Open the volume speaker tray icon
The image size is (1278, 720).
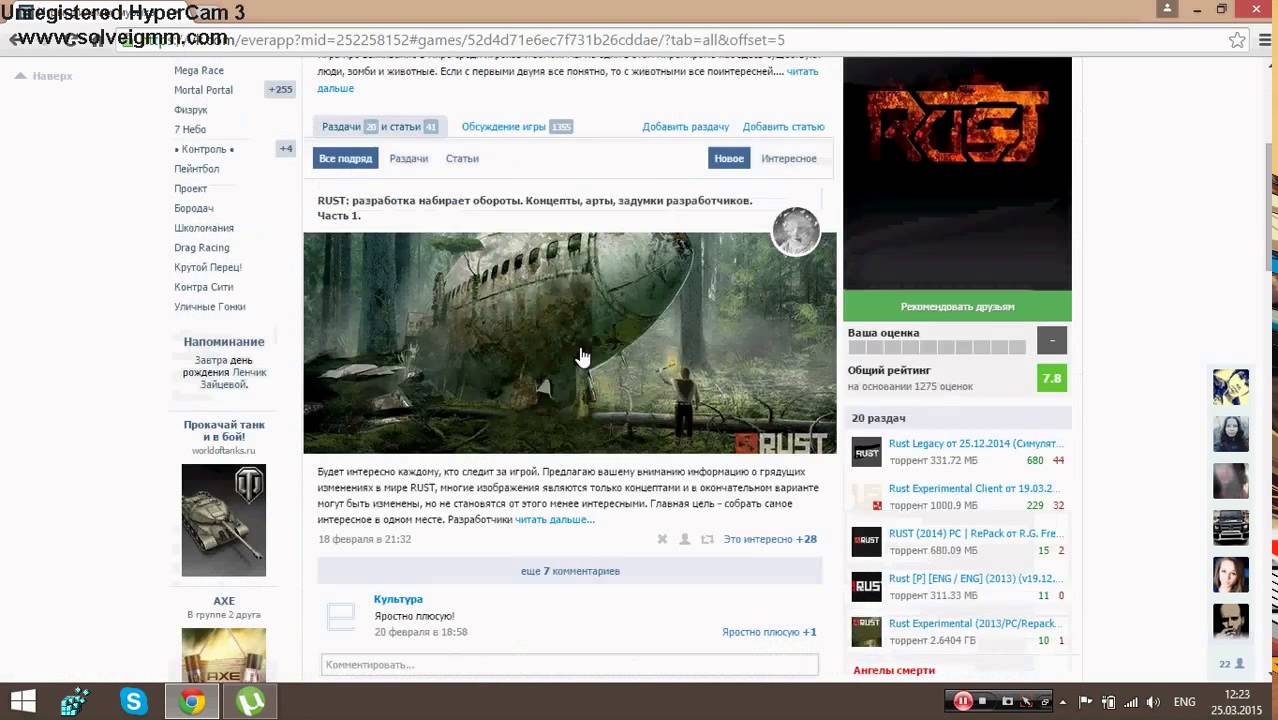1154,702
